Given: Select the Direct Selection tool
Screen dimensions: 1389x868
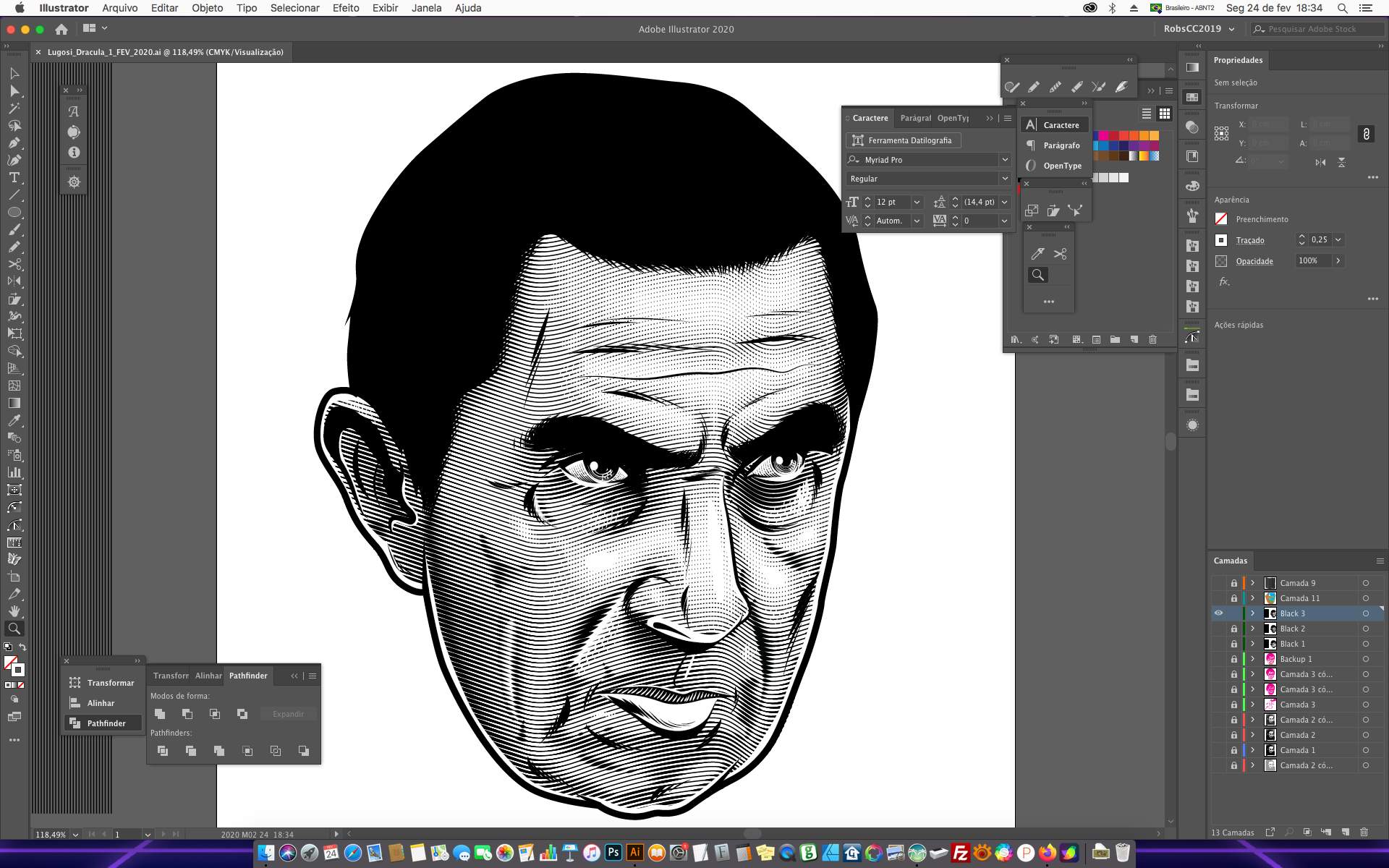Looking at the screenshot, I should point(14,91).
